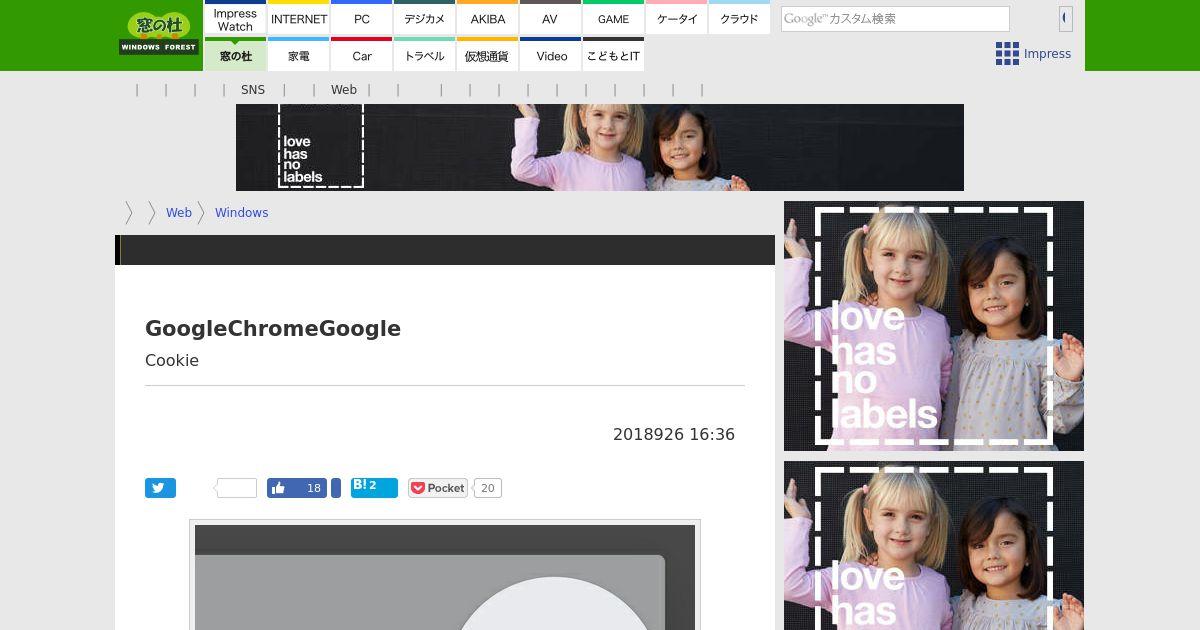Open the Video tab
Viewport: 1200px width, 630px height.
point(551,55)
